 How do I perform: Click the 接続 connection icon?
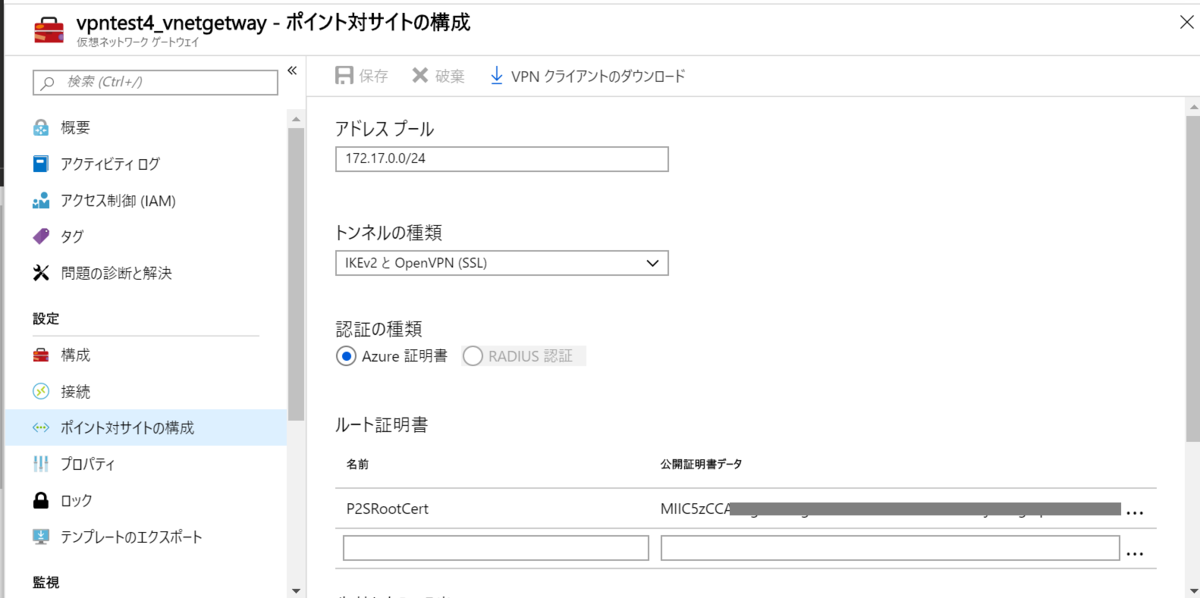pos(41,392)
